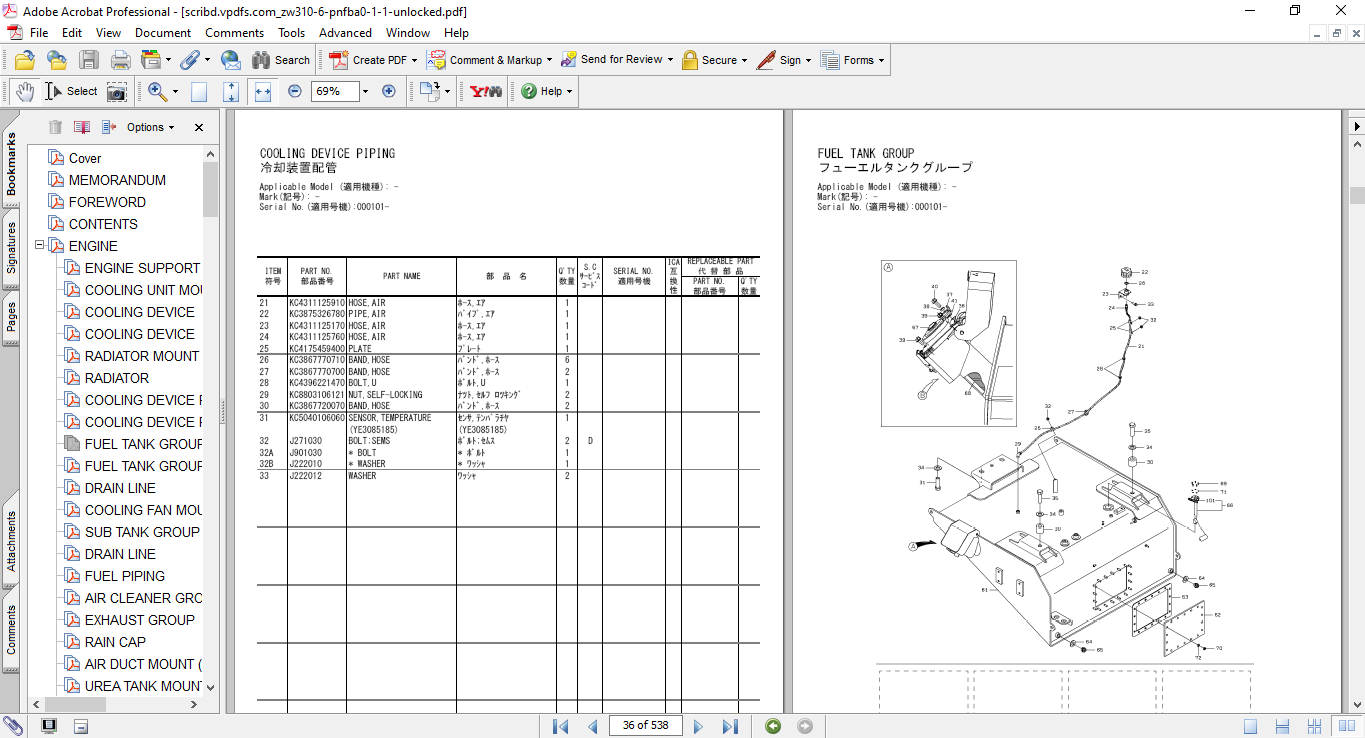Click the Search button in toolbar
Screen dimensions: 1365x738
(x=281, y=60)
